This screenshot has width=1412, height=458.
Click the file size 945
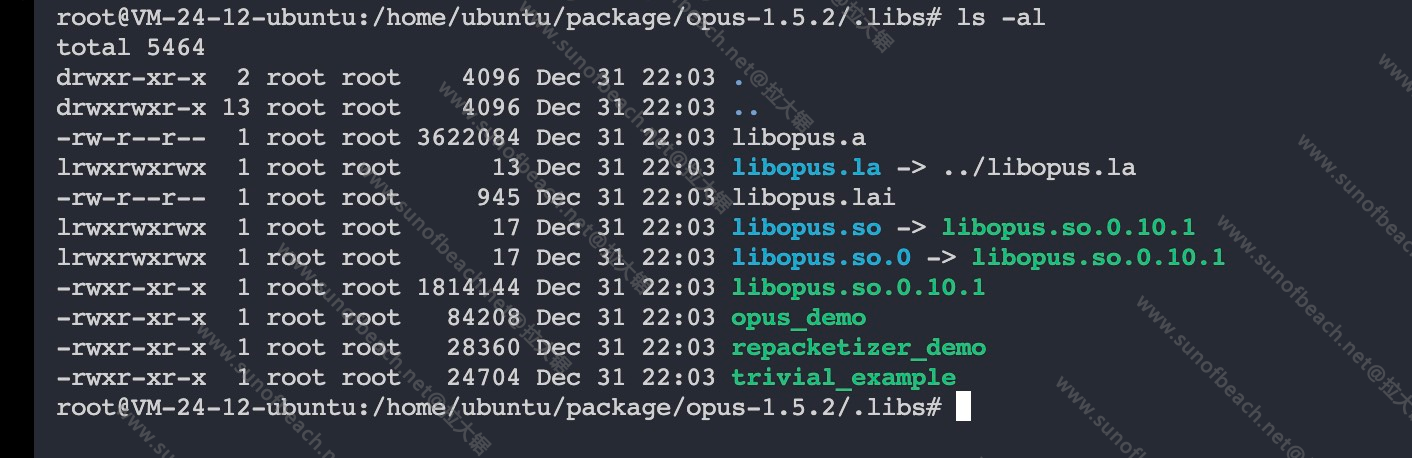(x=498, y=198)
